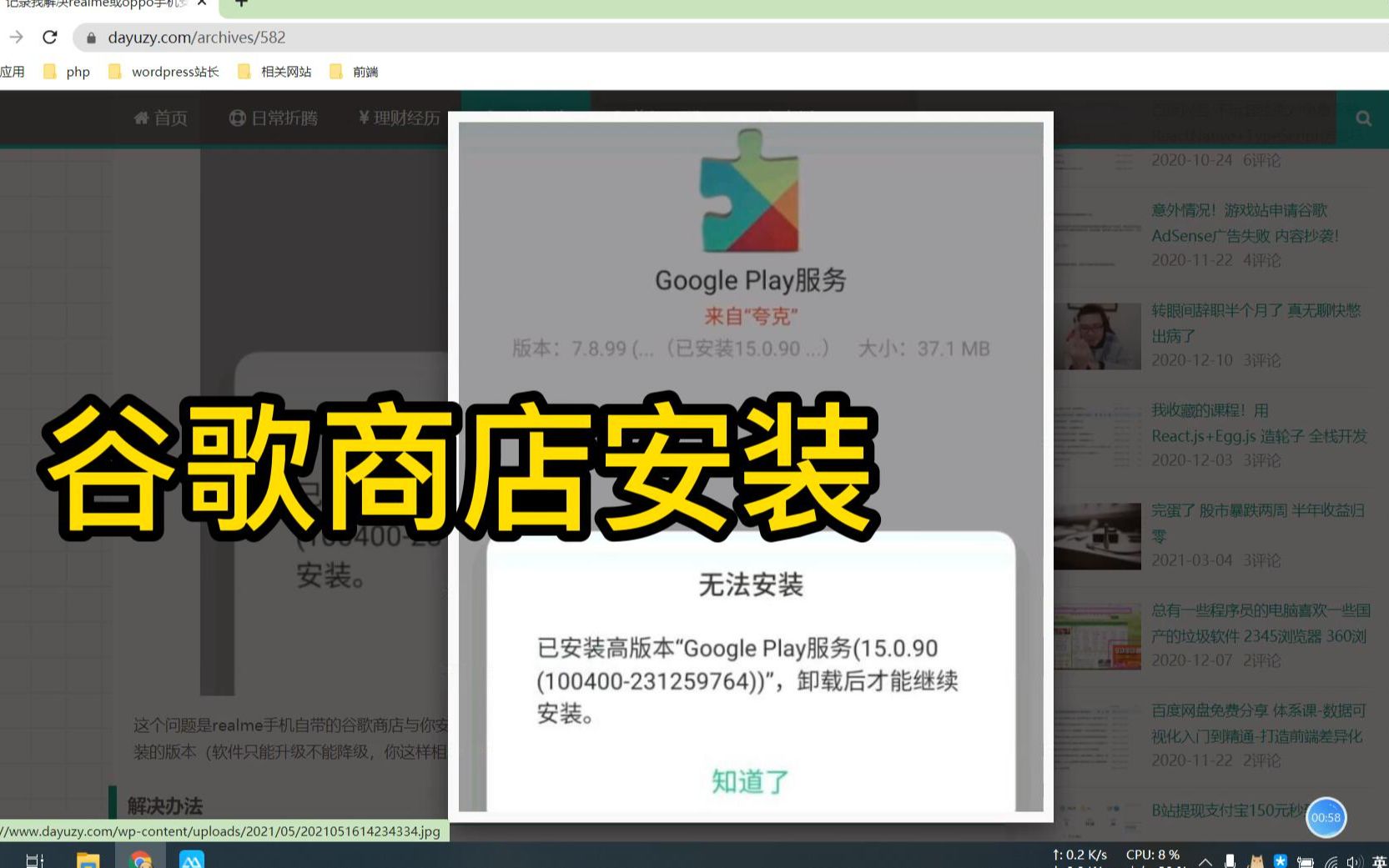
Task: Click the 2020-12-10 3评论 date line
Action: (x=1215, y=360)
